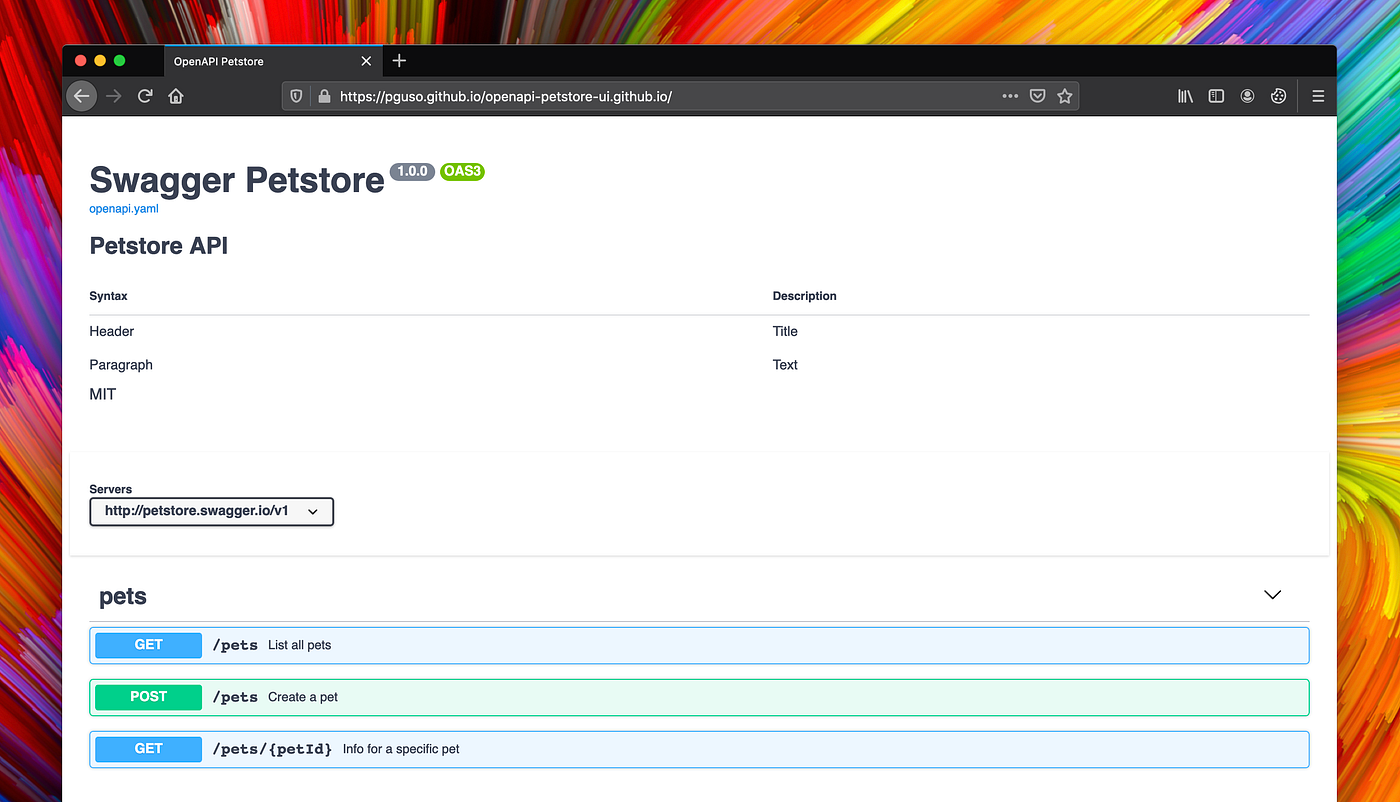1400x802 pixels.
Task: Click the Swagger Petstore title
Action: (237, 180)
